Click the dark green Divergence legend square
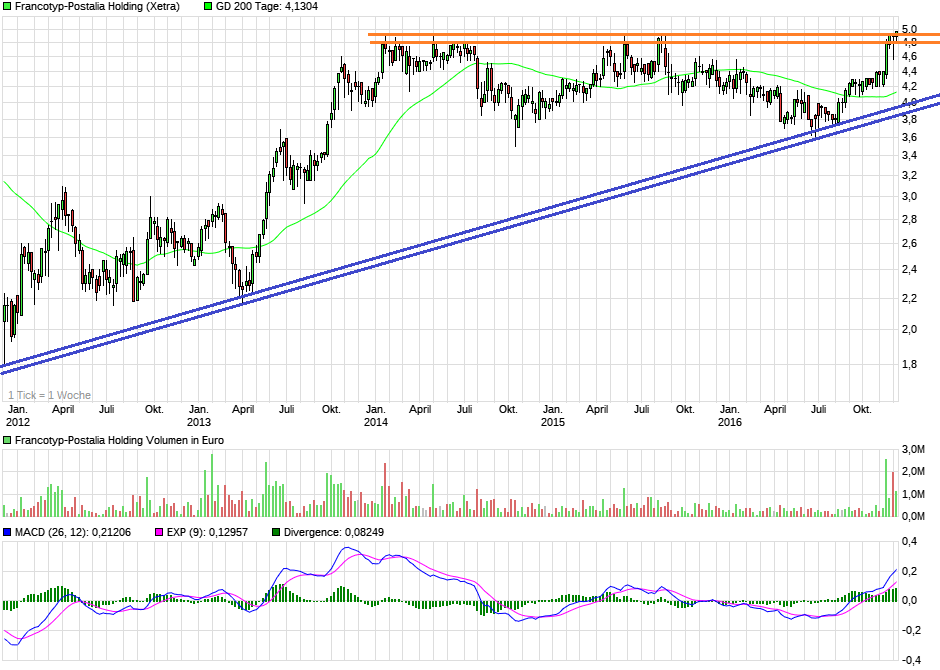 tap(276, 532)
